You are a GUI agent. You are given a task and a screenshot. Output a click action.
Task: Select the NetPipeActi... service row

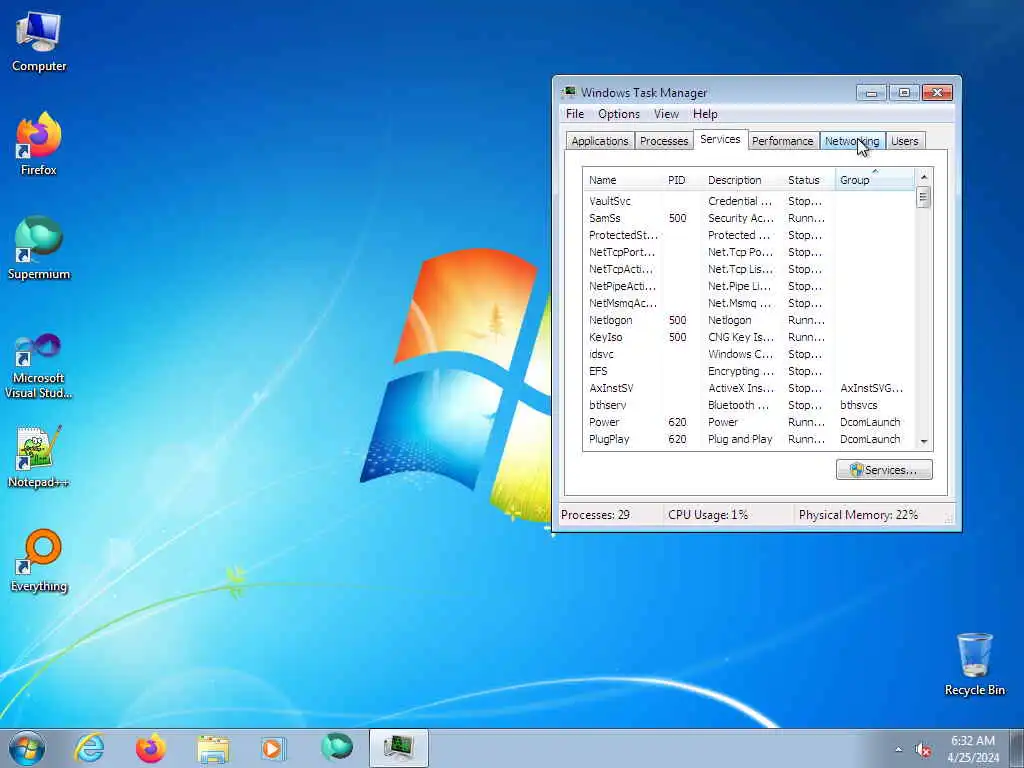click(749, 286)
